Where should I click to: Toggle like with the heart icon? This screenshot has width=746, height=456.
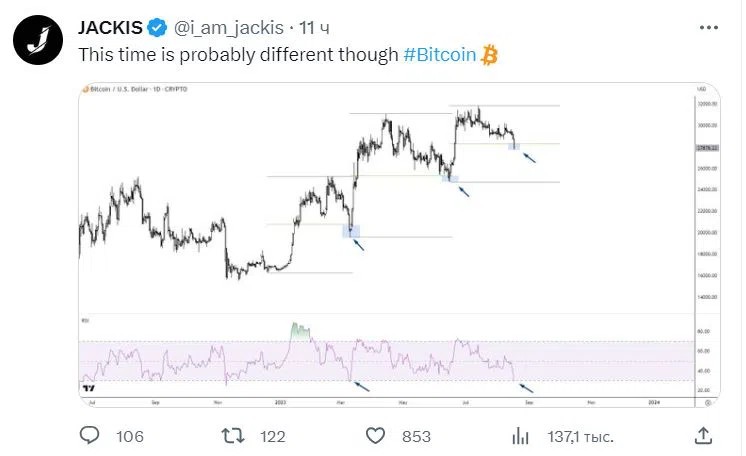pos(376,435)
